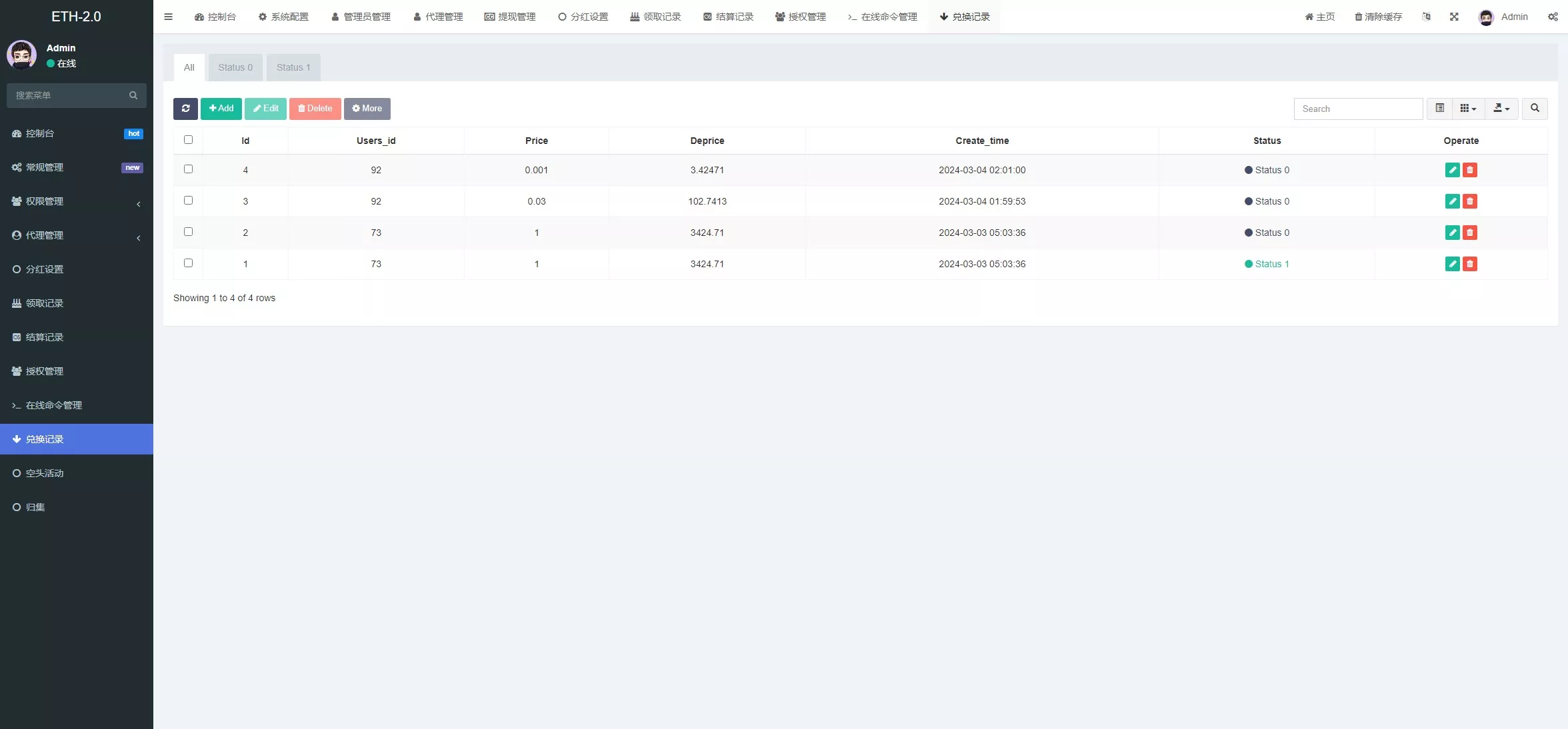The height and width of the screenshot is (729, 1568).
Task: Check the select-all checkbox in table header
Action: pyautogui.click(x=188, y=140)
